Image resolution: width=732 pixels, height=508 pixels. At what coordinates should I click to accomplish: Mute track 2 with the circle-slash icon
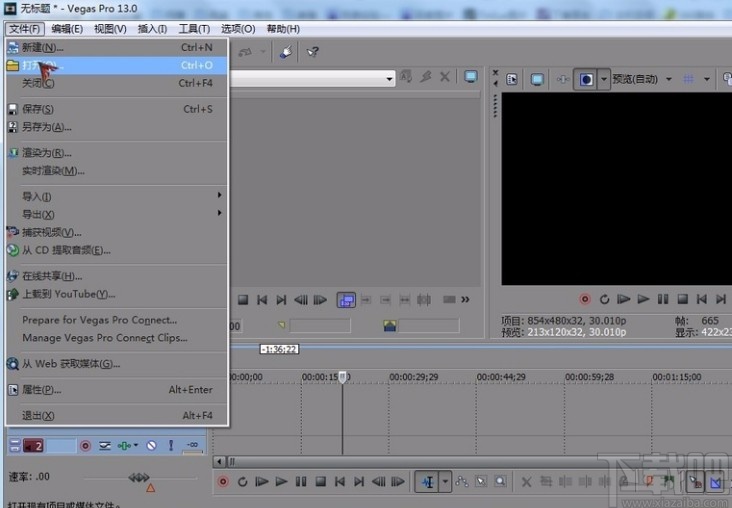point(151,446)
